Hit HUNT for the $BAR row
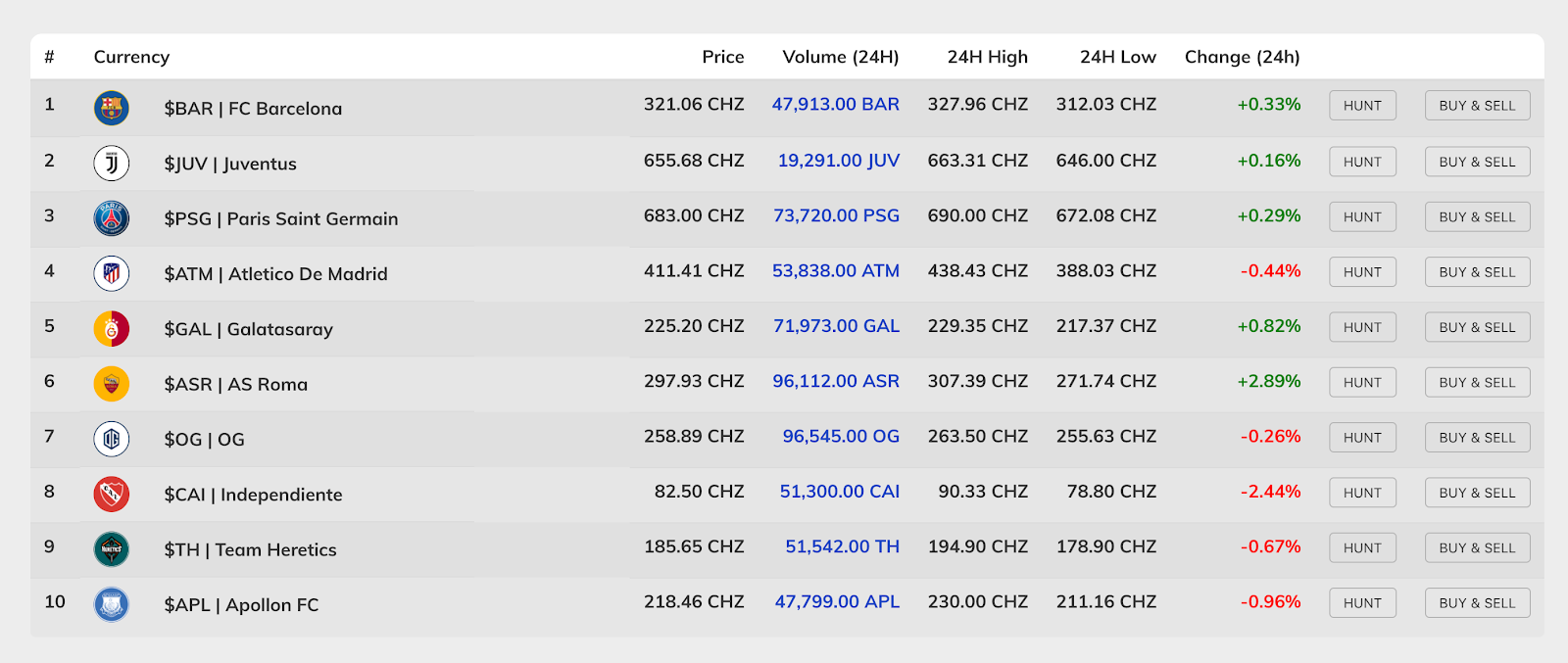Screen dimensions: 1568x663 1362,106
